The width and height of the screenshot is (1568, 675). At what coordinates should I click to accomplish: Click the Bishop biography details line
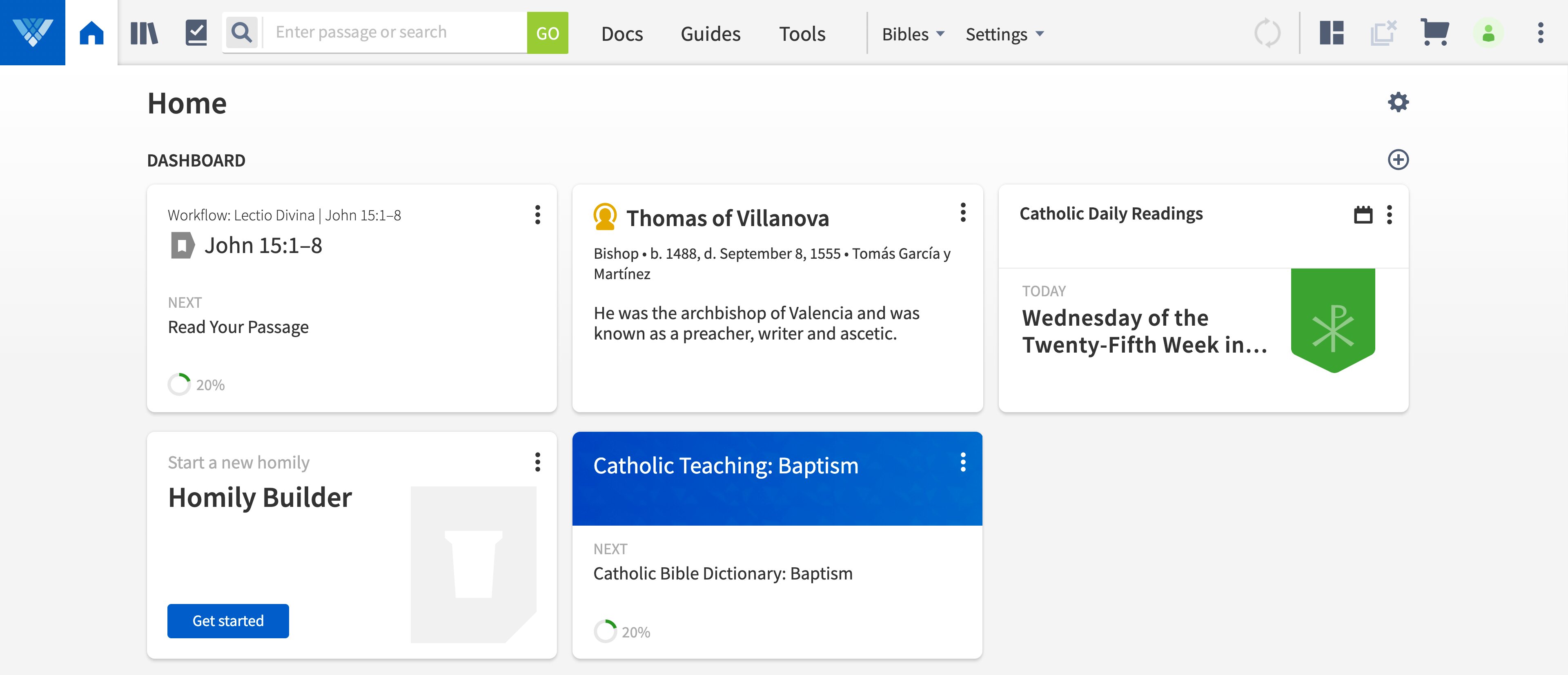pos(772,263)
